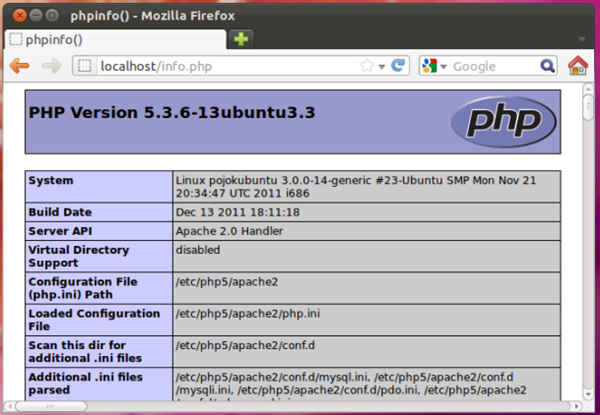Click the Build Date label
Image resolution: width=600 pixels, height=415 pixels.
click(x=60, y=212)
